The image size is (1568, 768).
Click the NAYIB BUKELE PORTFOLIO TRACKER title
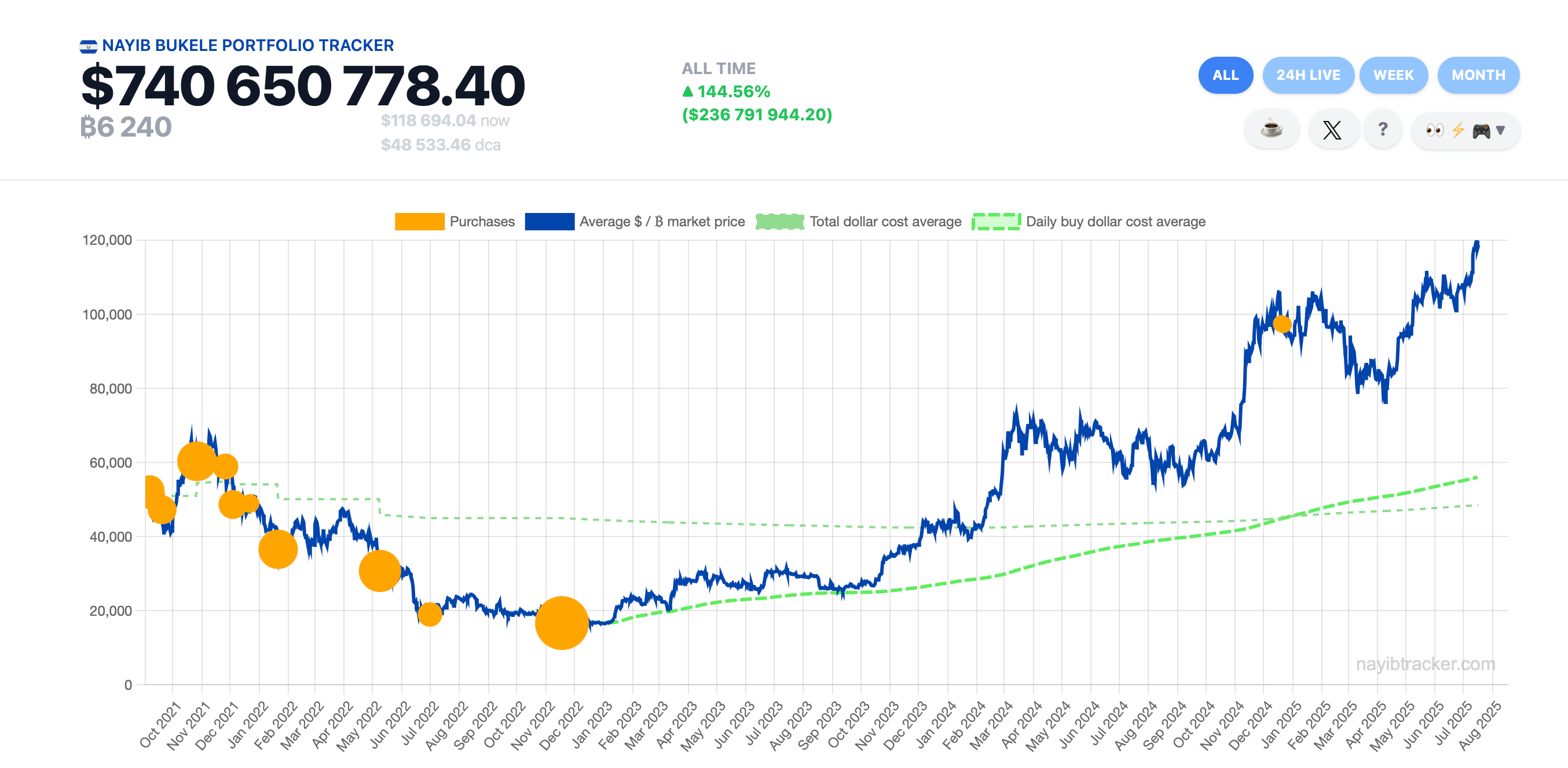coord(248,46)
